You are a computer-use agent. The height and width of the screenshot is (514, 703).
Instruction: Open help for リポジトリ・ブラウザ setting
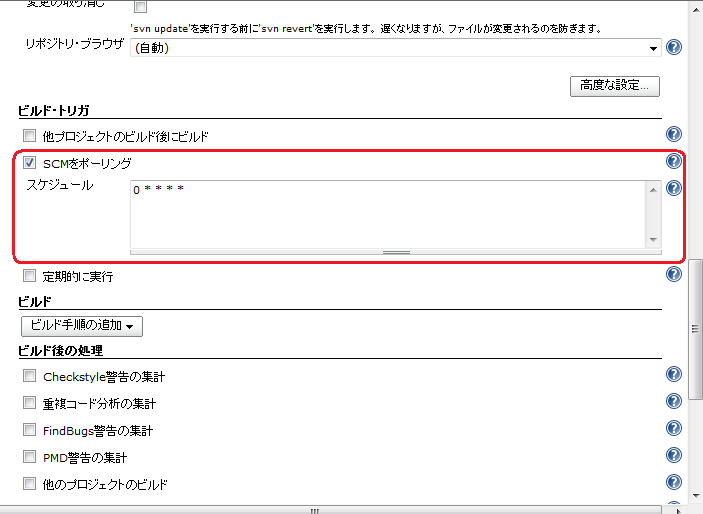click(x=674, y=47)
